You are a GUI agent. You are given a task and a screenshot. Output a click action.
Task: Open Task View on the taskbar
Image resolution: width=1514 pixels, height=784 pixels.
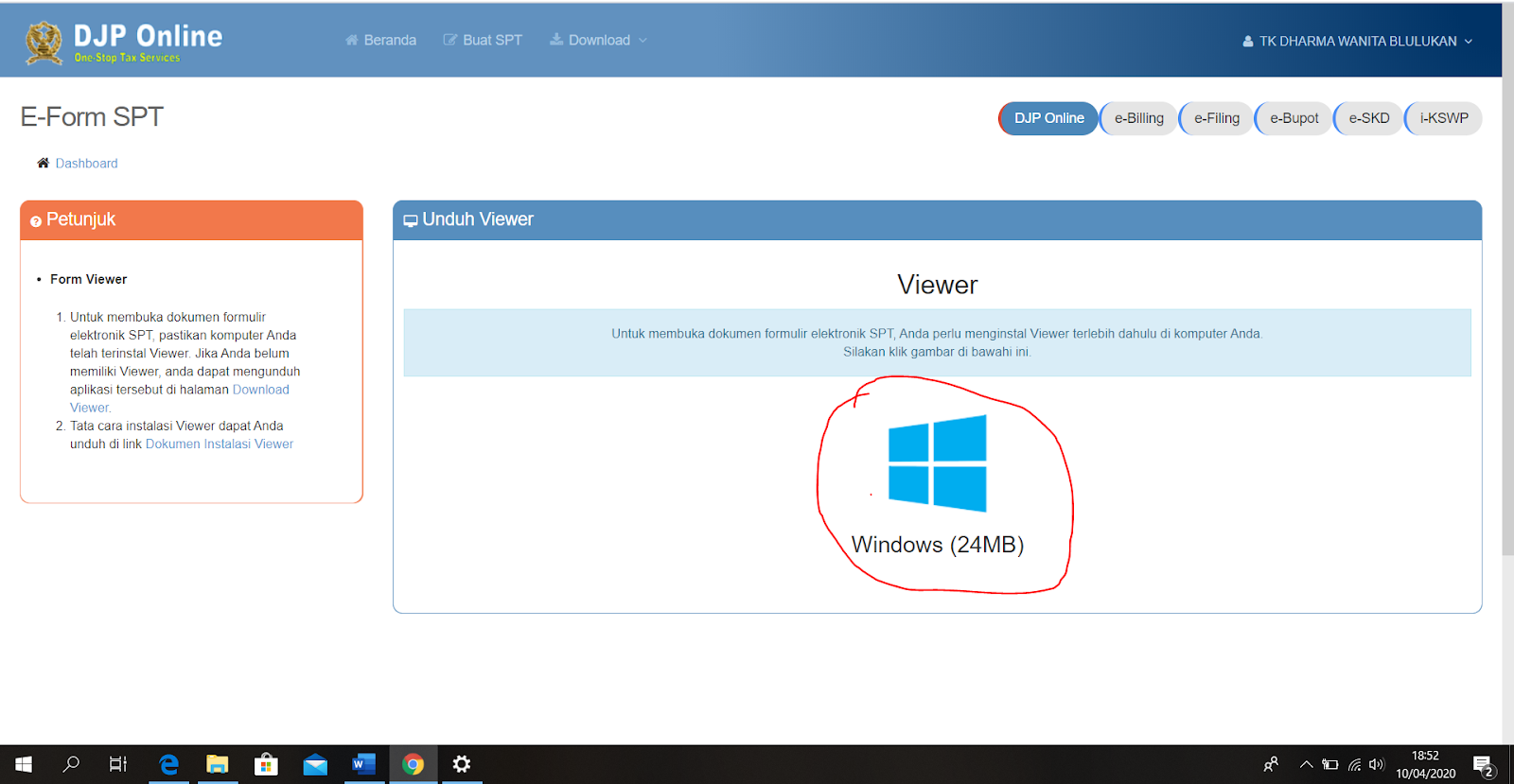coord(118,764)
